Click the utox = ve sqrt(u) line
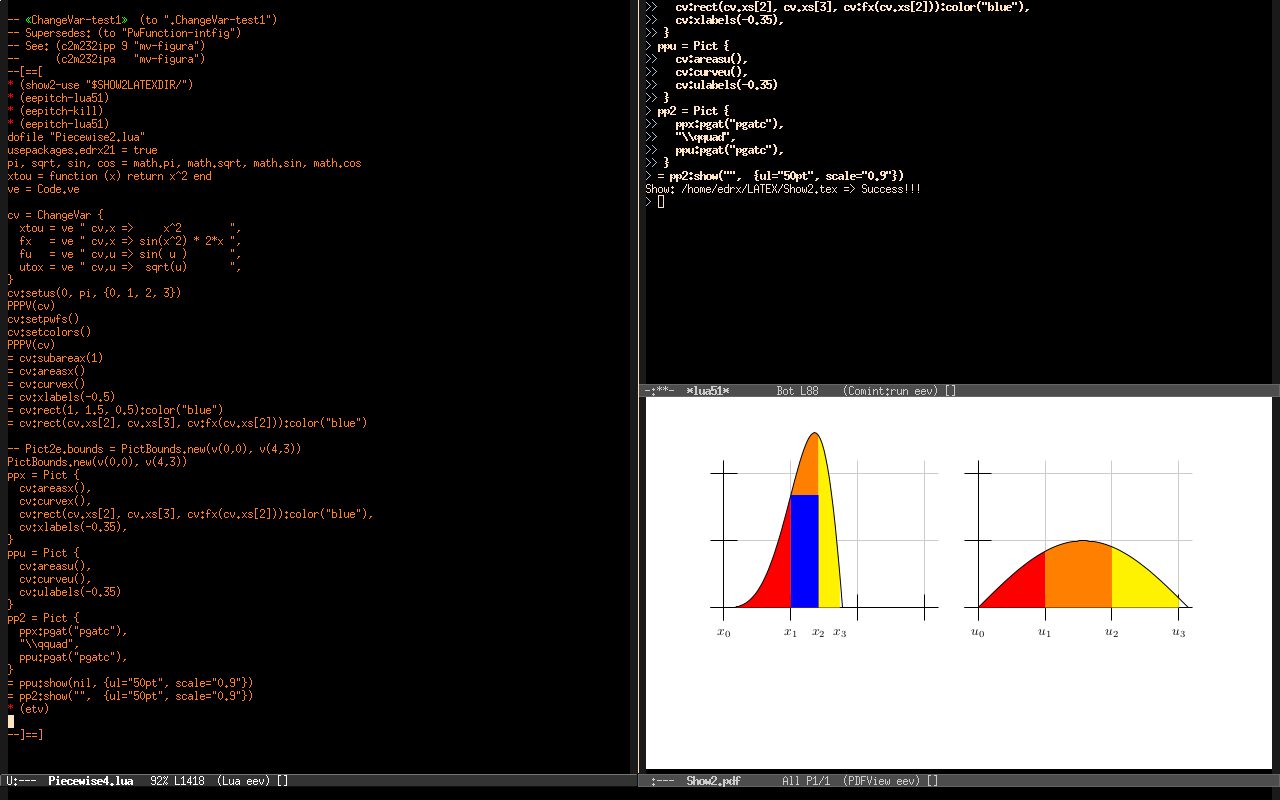The image size is (1280, 800). 130,267
